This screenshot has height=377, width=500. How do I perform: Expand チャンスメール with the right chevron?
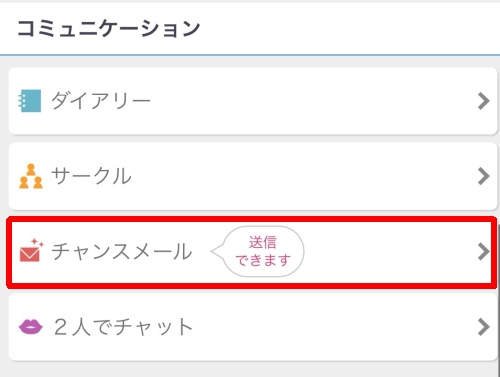(483, 252)
